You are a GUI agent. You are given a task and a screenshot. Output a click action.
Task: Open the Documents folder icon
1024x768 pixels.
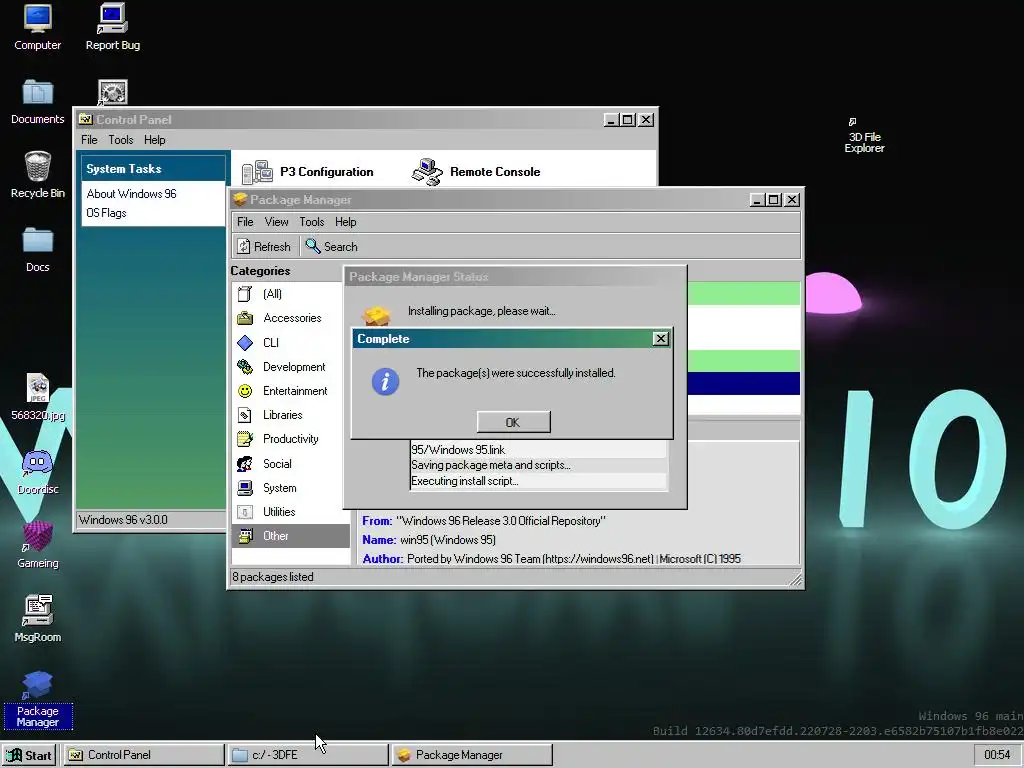pyautogui.click(x=37, y=102)
